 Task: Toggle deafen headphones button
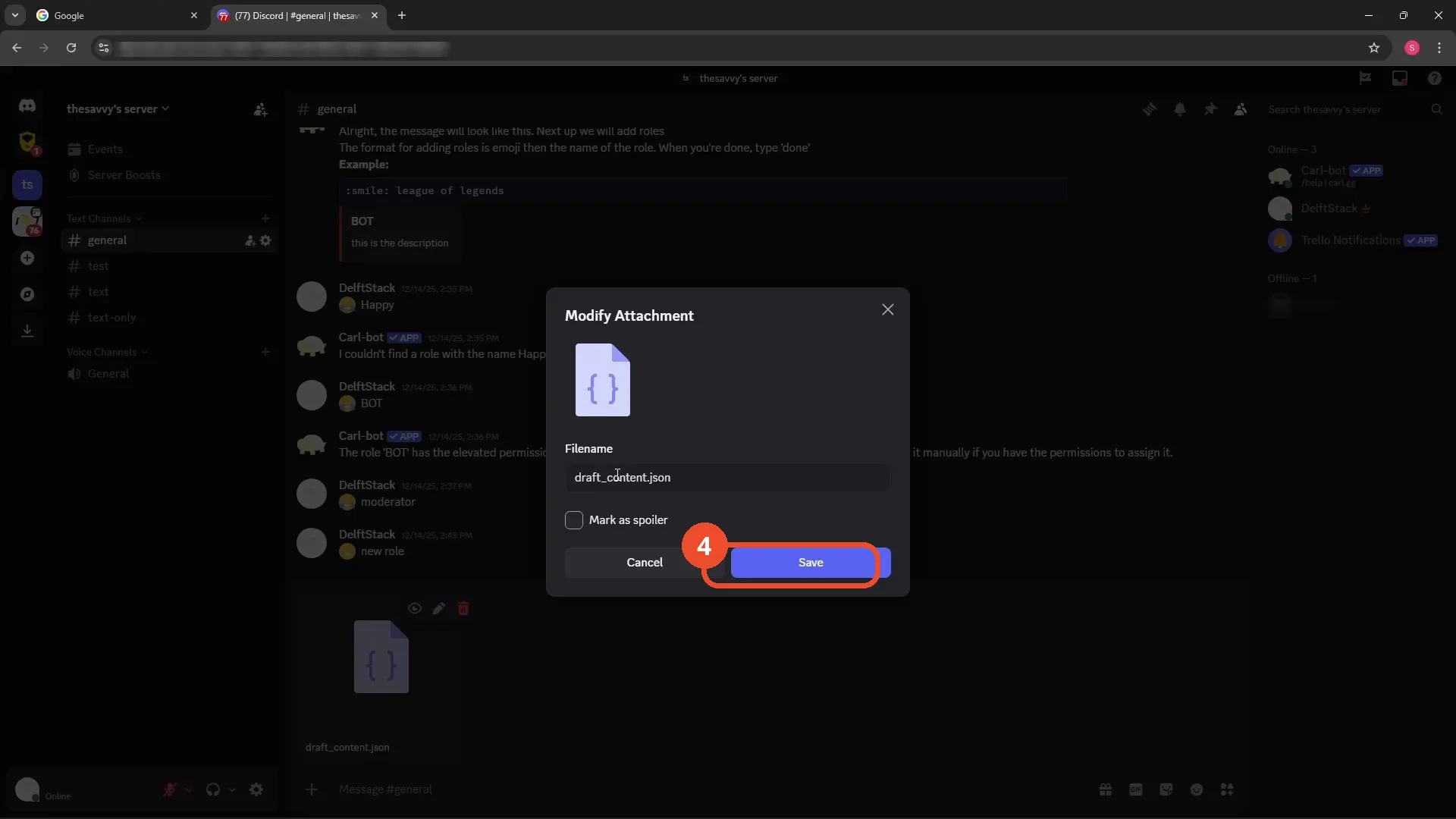point(213,789)
